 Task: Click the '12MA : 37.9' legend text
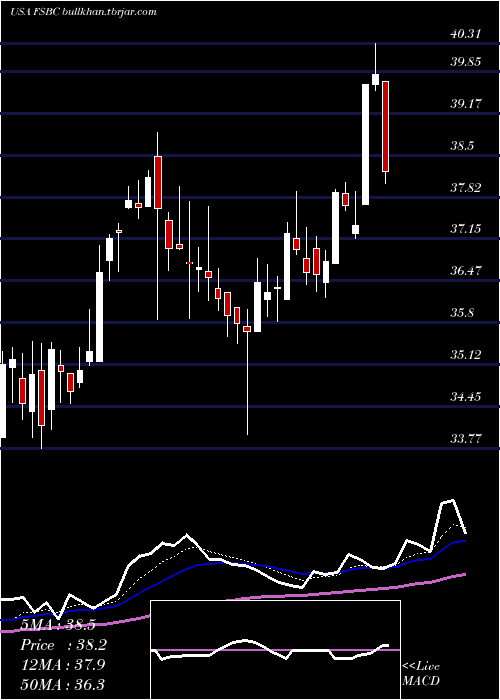pyautogui.click(x=62, y=664)
